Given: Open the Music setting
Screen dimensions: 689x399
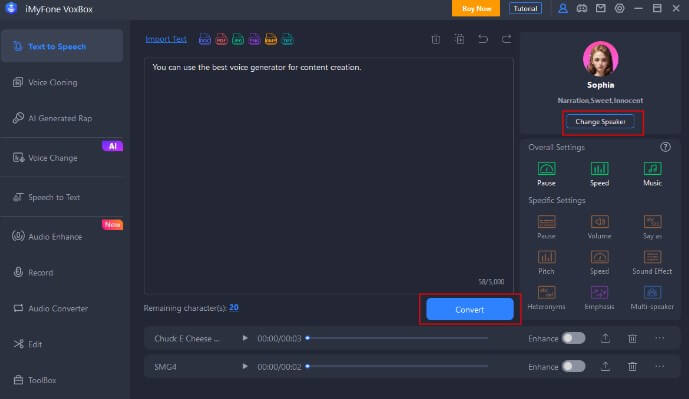Looking at the screenshot, I should [653, 174].
